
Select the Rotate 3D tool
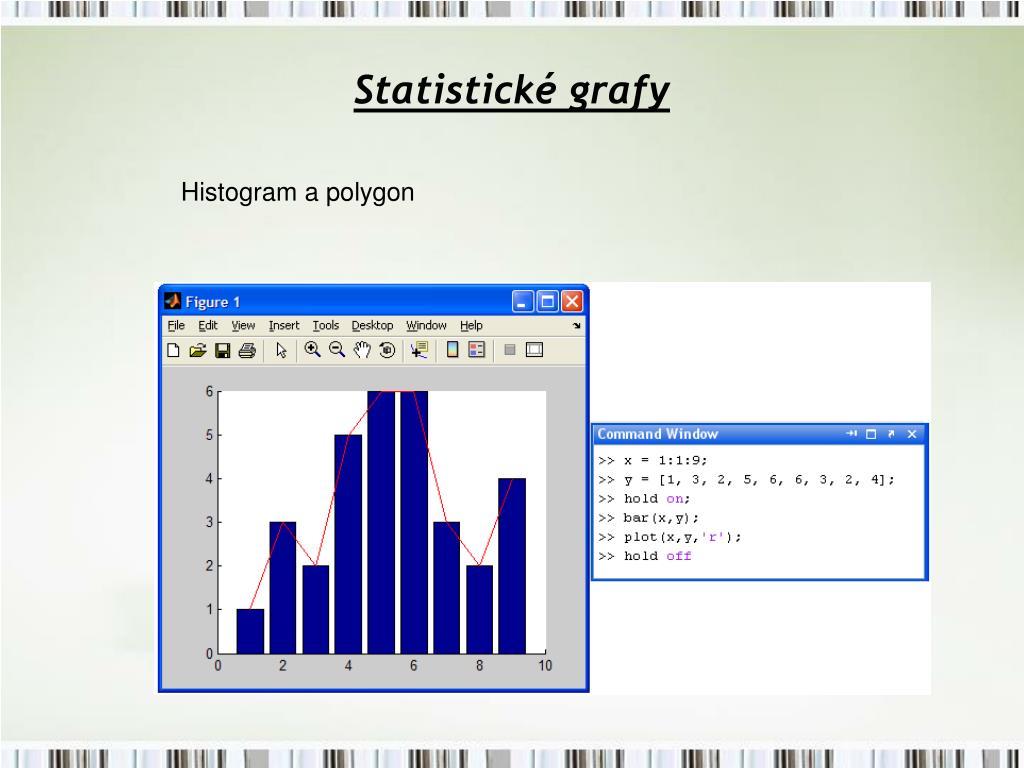[x=387, y=350]
